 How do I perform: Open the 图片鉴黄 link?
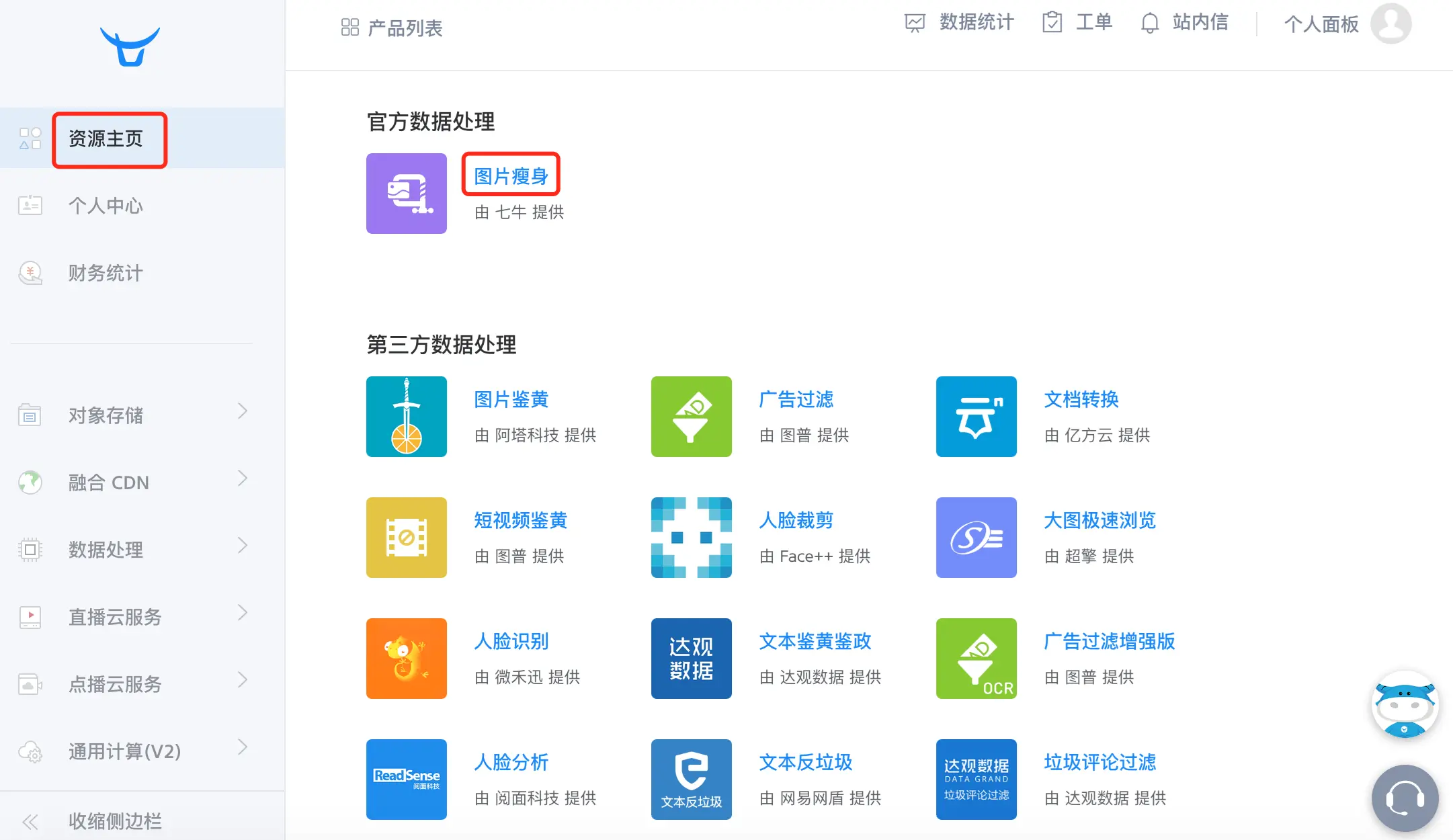(511, 399)
